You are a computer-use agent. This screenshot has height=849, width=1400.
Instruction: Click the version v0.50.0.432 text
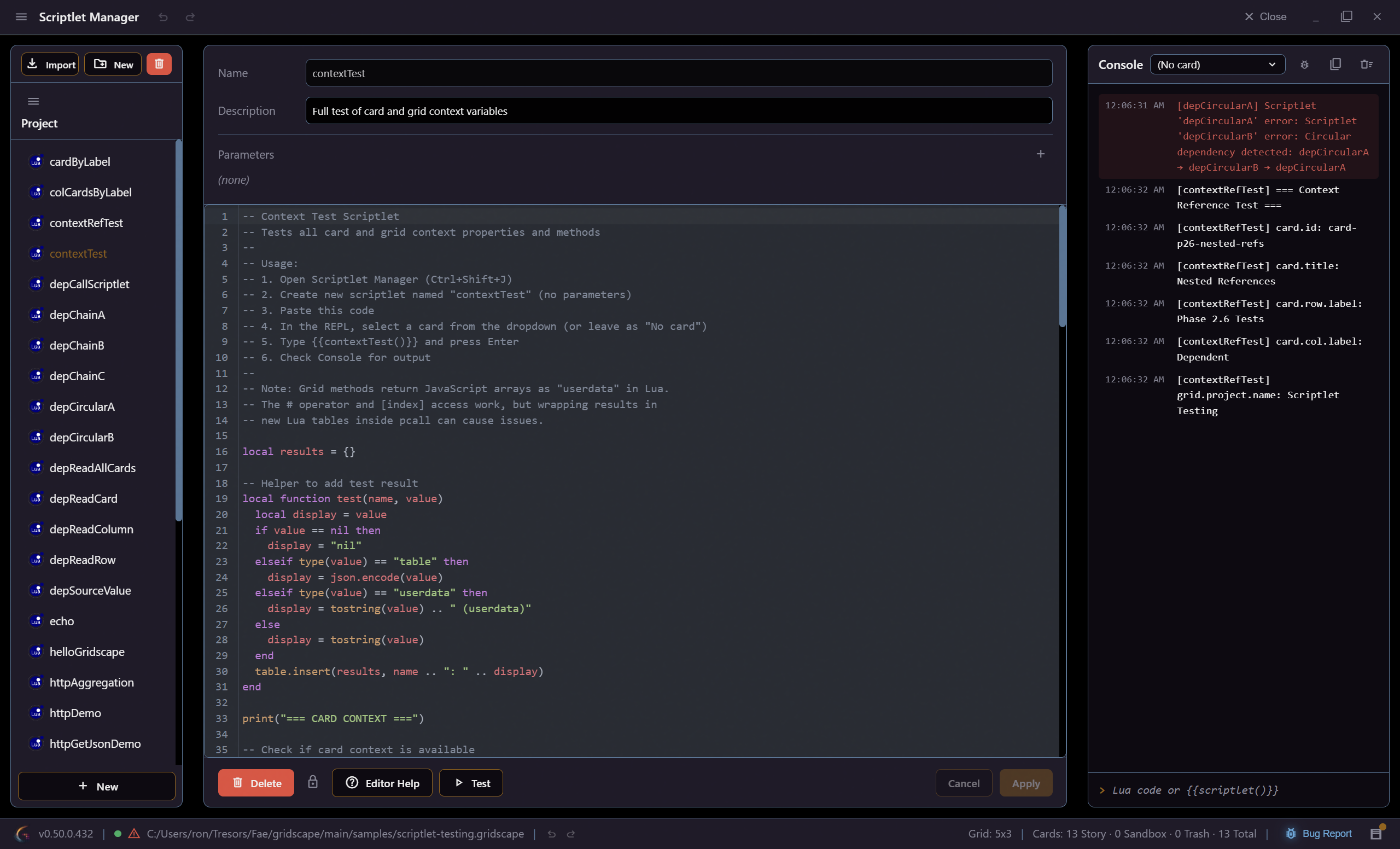pyautogui.click(x=66, y=834)
